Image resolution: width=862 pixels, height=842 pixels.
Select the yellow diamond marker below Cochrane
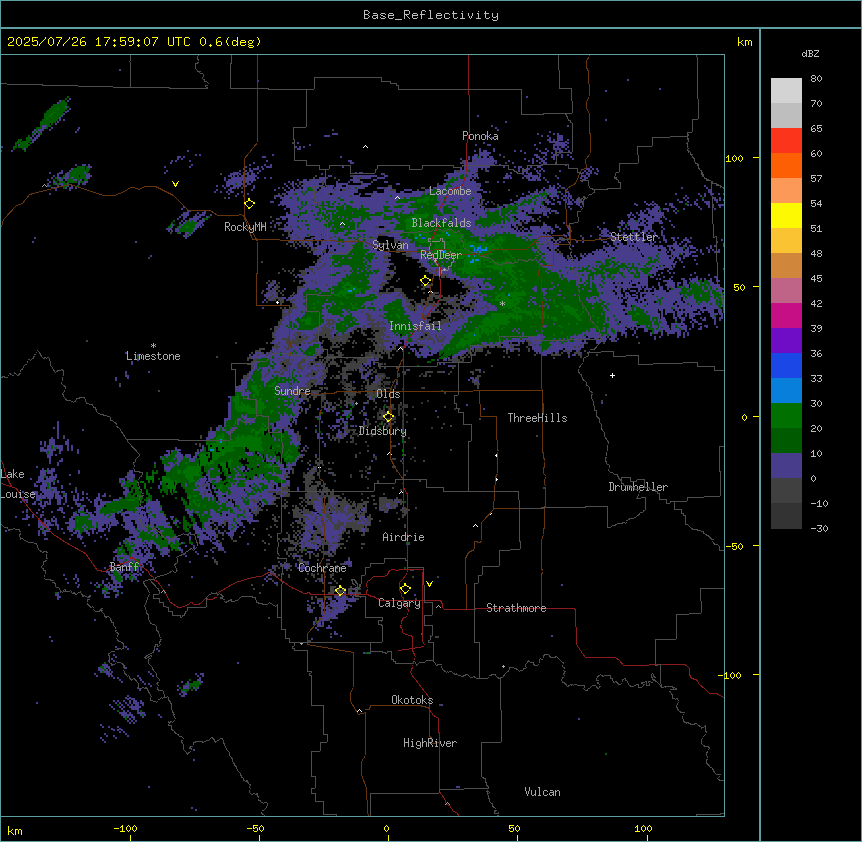(340, 591)
